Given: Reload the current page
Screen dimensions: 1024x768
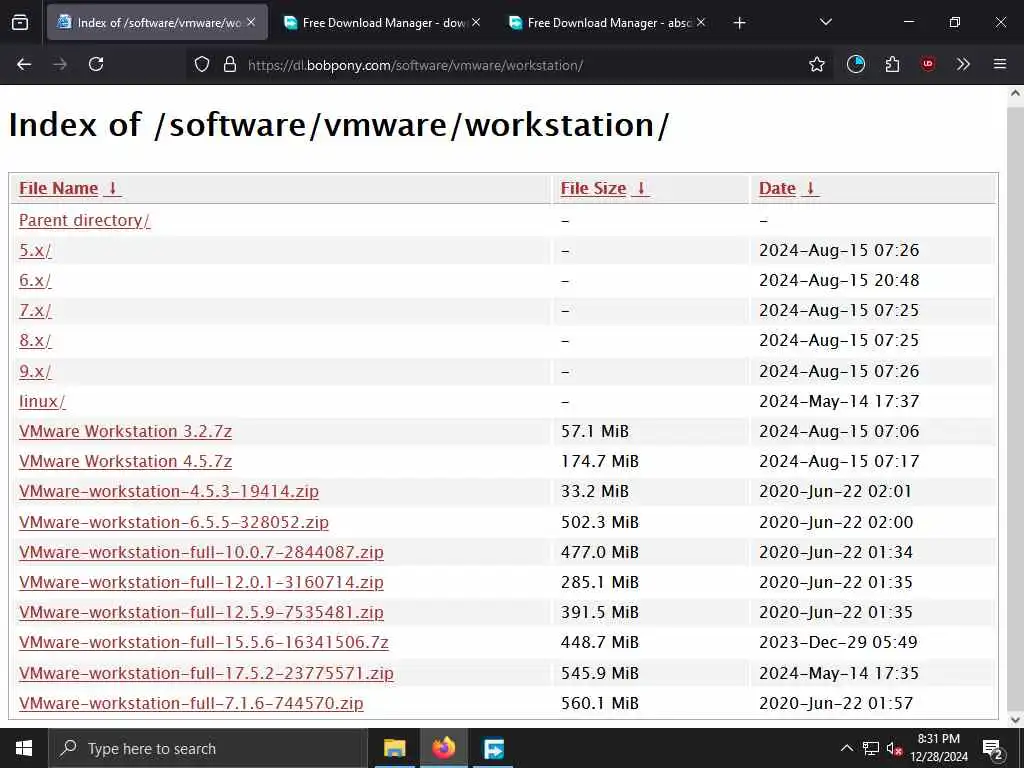Looking at the screenshot, I should [x=96, y=64].
